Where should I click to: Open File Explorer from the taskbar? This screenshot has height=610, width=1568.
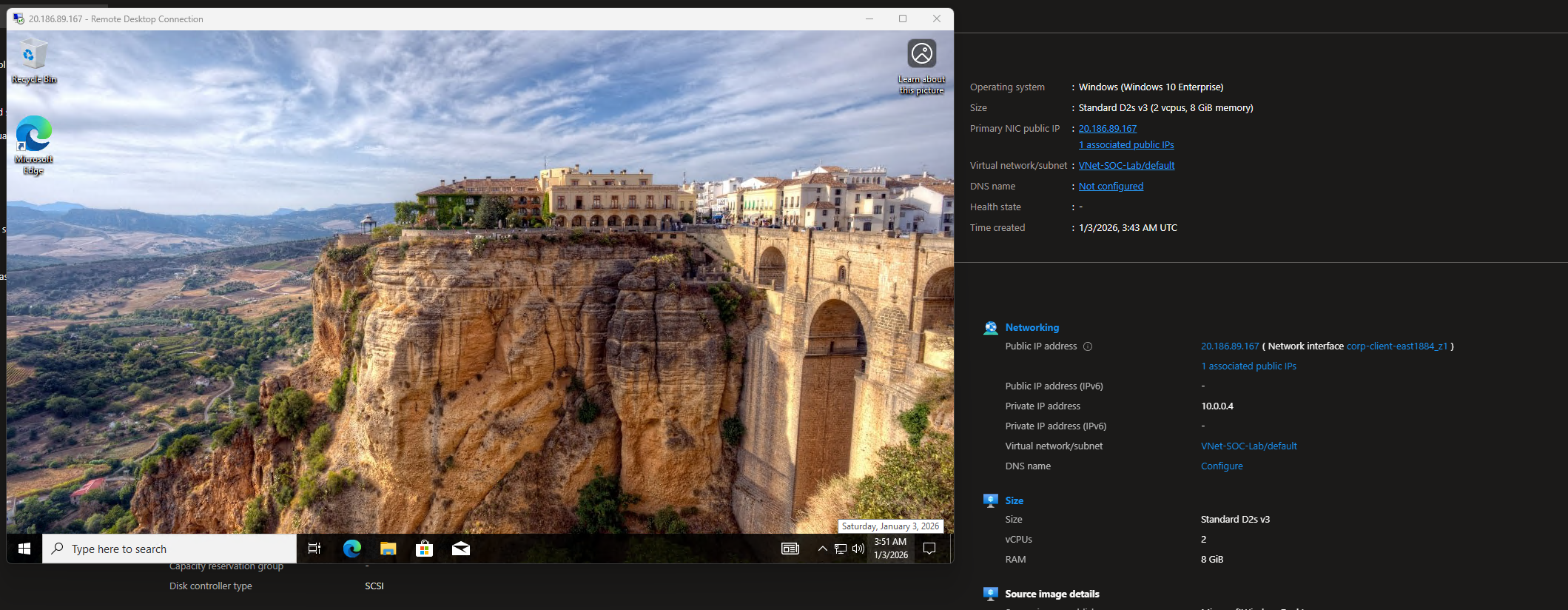(x=388, y=549)
